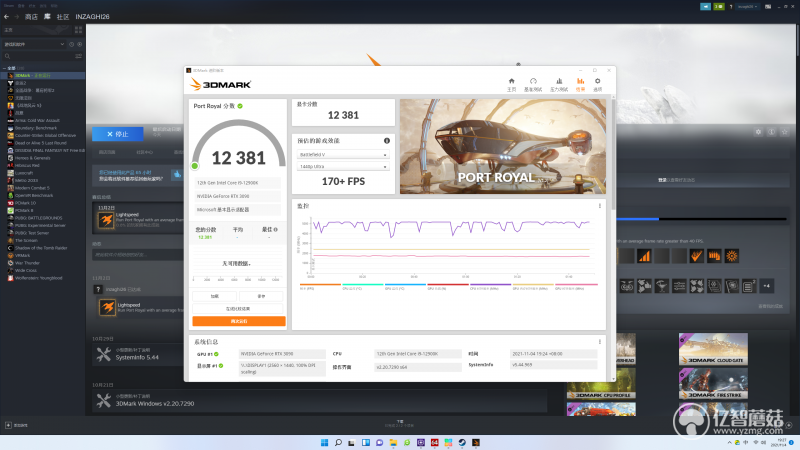Favorite the game with star icon
Screen dimensions: 800x450
coord(785,132)
